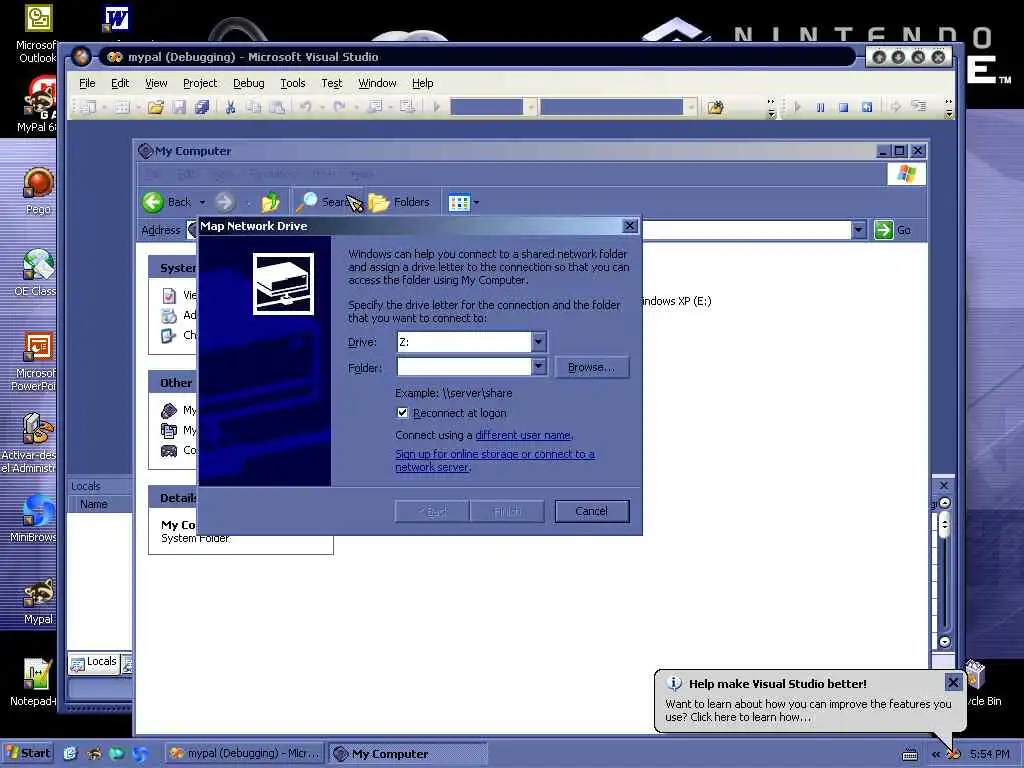
Task: Toggle the Reconnect at logon checkbox
Action: (x=402, y=413)
